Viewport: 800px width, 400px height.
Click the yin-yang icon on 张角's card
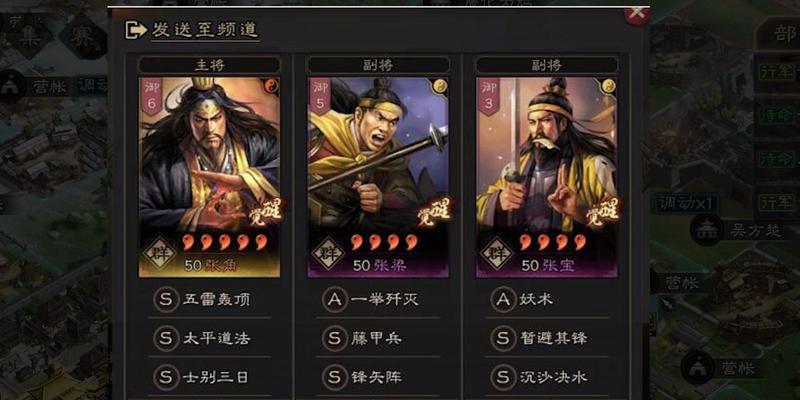click(271, 86)
